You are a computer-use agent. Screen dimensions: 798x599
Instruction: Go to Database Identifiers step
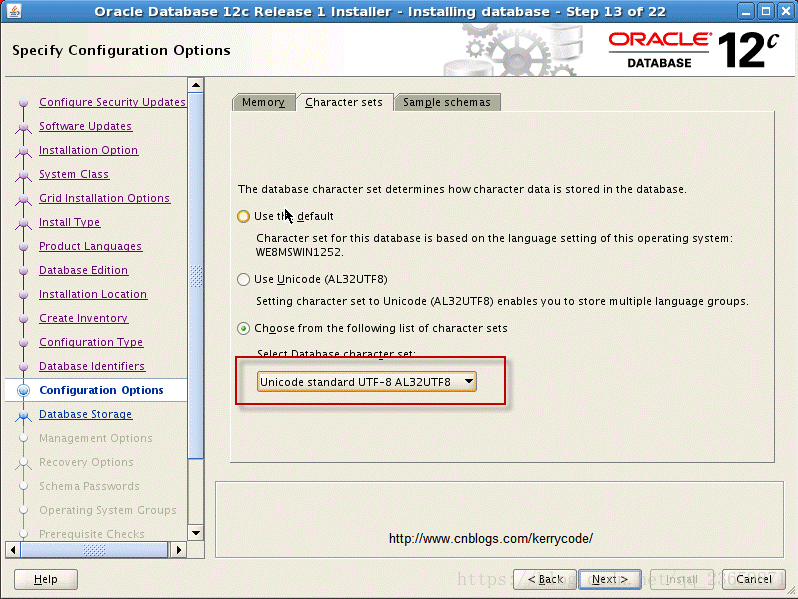click(92, 366)
